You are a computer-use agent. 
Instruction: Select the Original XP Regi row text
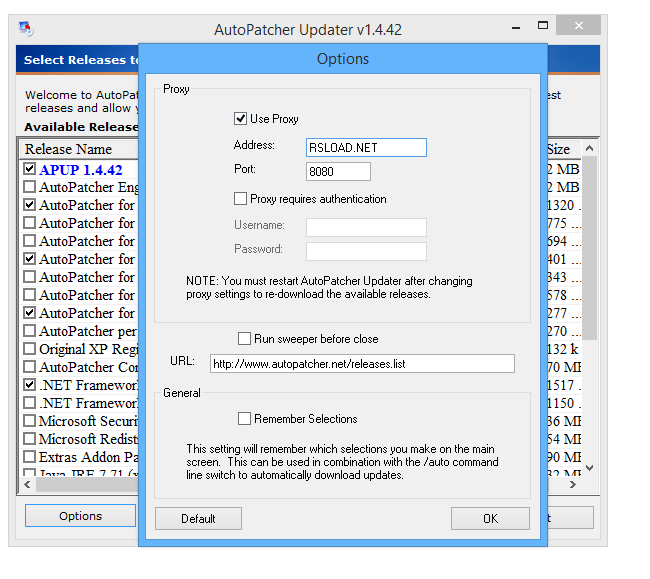89,349
